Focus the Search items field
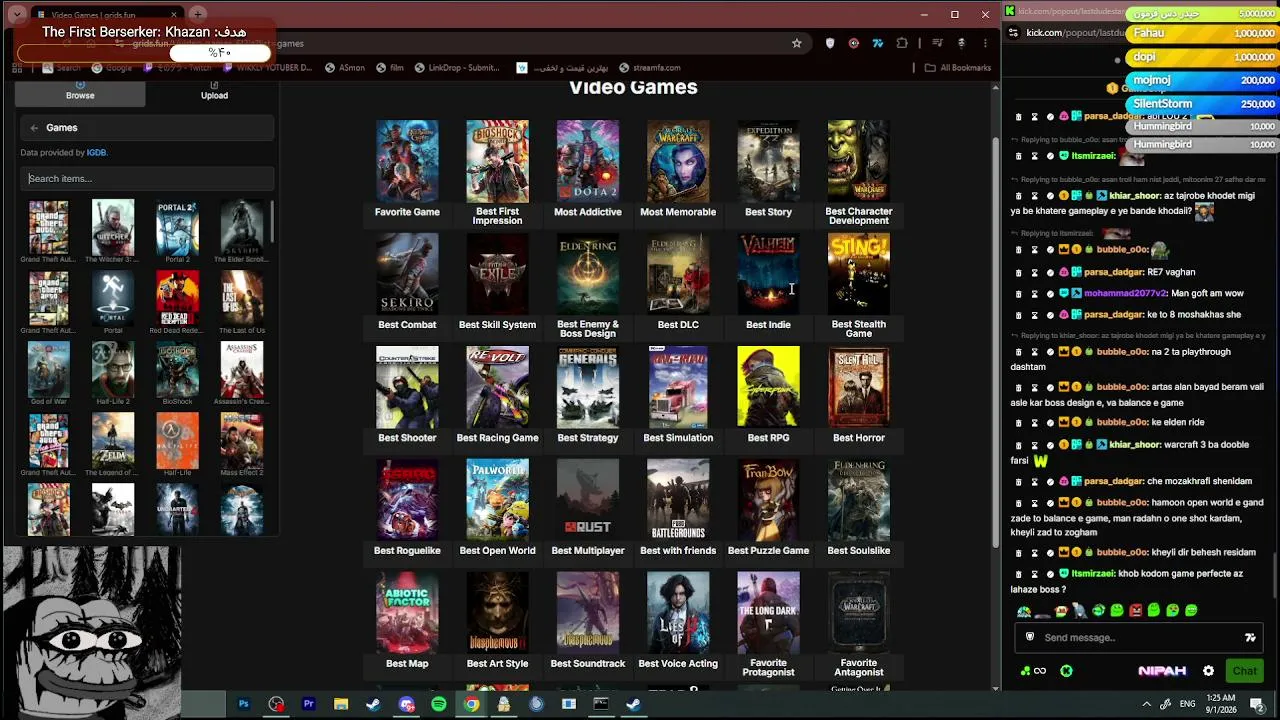1280x720 pixels. pyautogui.click(x=147, y=179)
